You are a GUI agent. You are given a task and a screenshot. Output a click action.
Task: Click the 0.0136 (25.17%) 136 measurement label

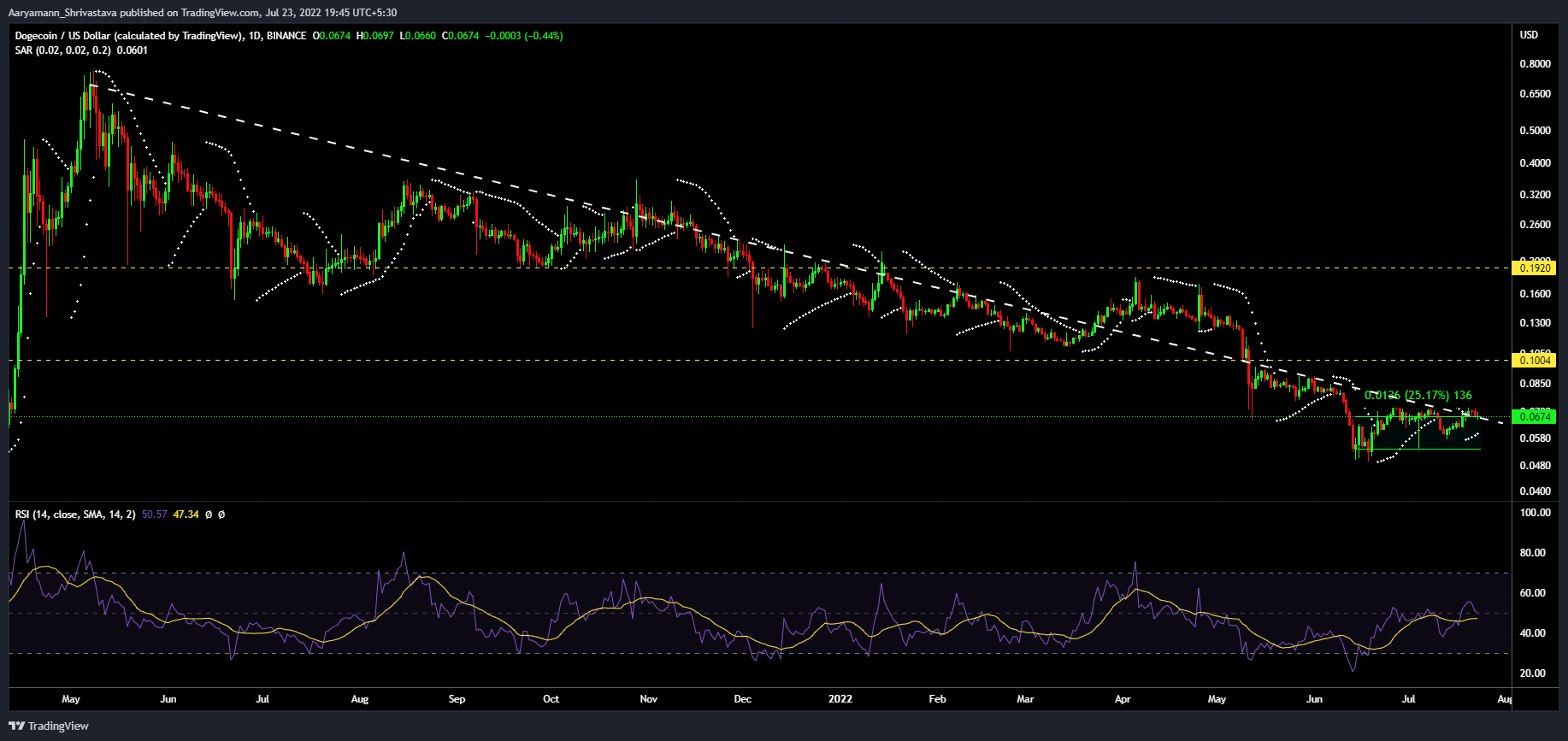click(x=1418, y=396)
